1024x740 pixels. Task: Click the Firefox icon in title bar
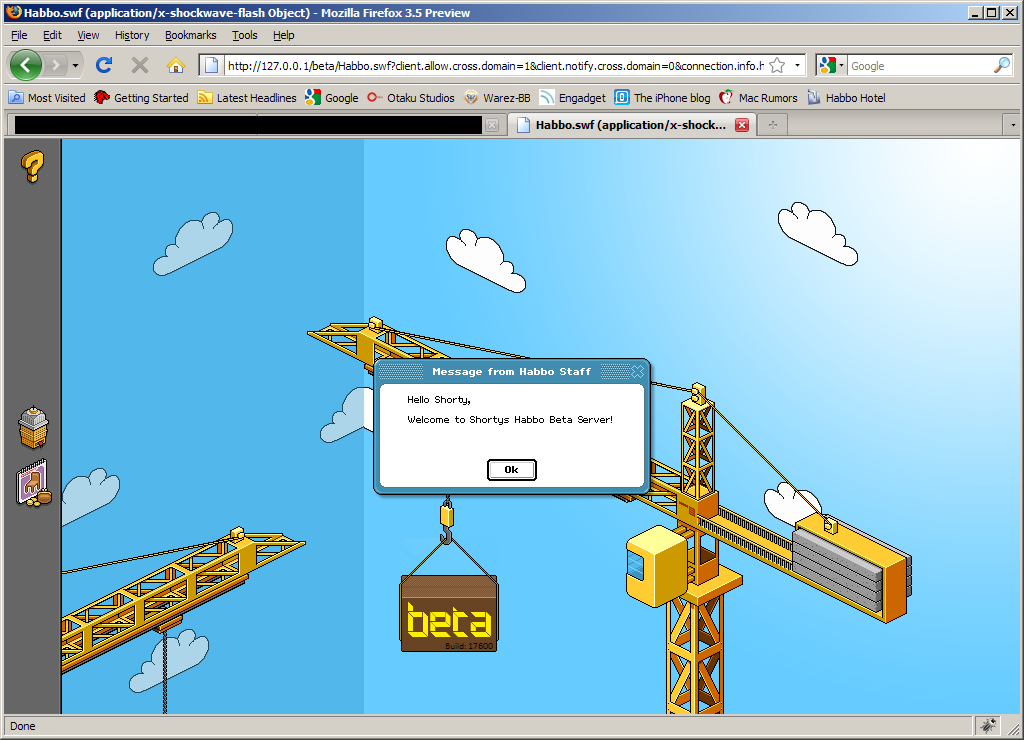tap(13, 12)
